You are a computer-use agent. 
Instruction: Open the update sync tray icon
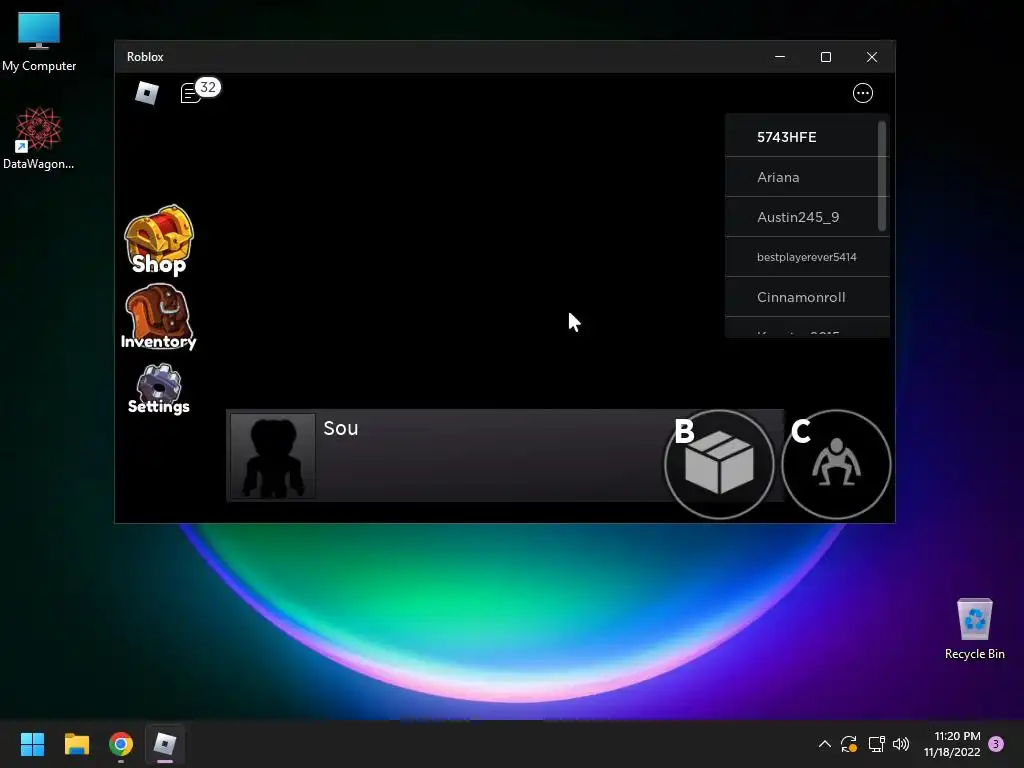849,744
